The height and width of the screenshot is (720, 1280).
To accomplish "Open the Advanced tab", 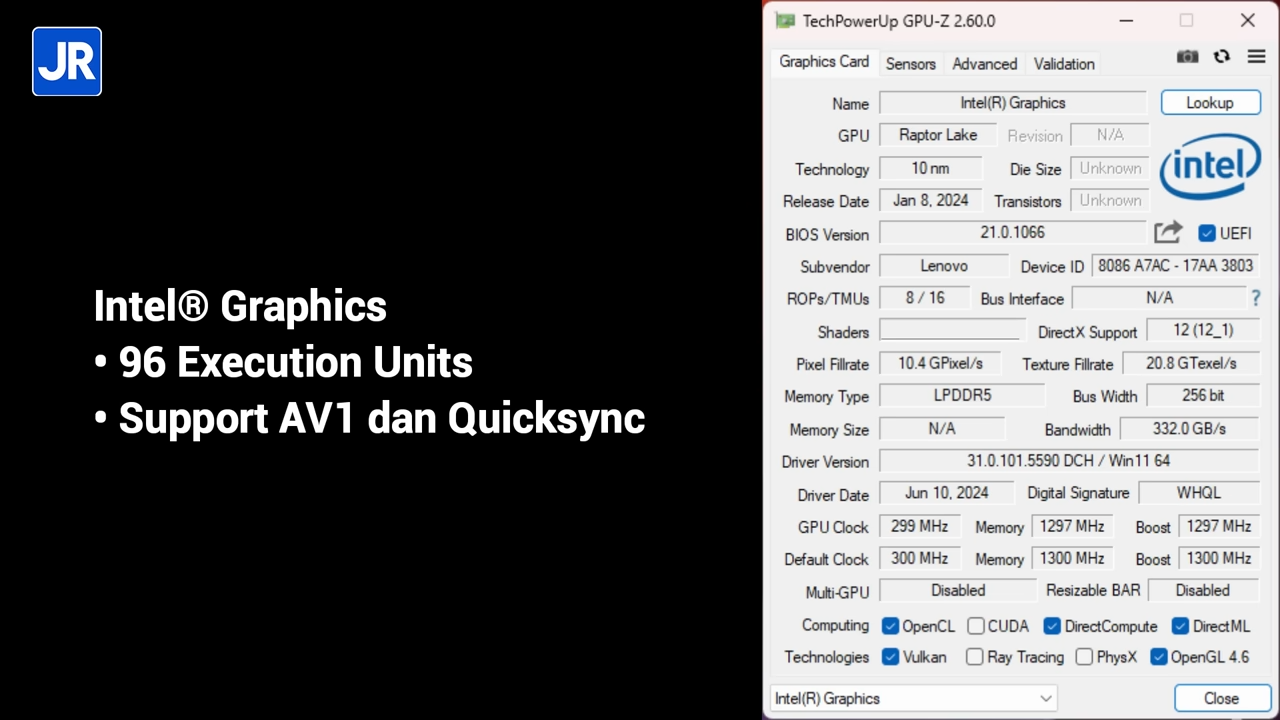I will click(984, 63).
